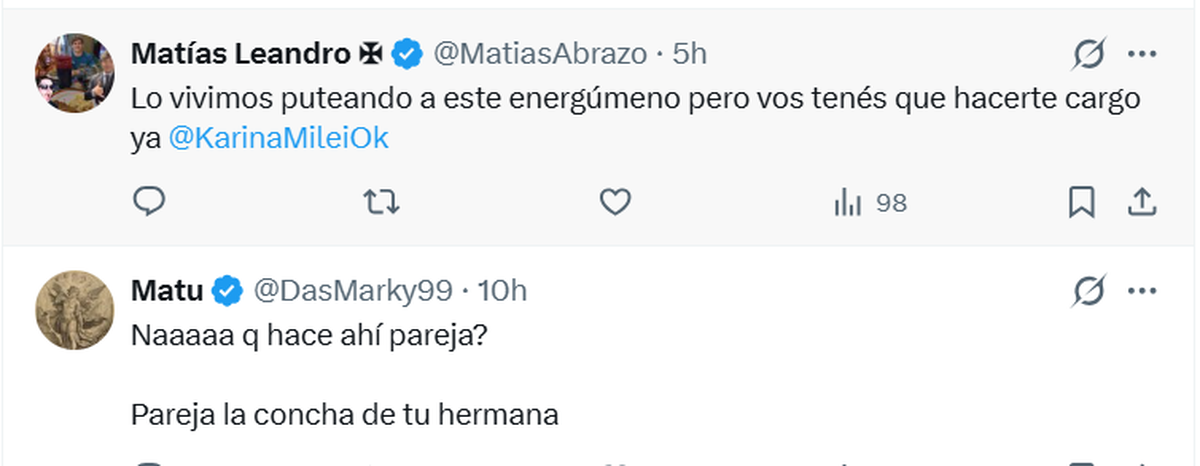The image size is (1200, 466).
Task: Open Matu's profile avatar
Action: (x=75, y=310)
